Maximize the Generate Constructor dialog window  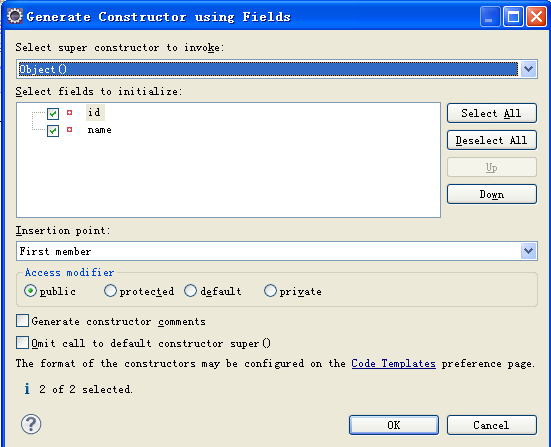coord(513,17)
